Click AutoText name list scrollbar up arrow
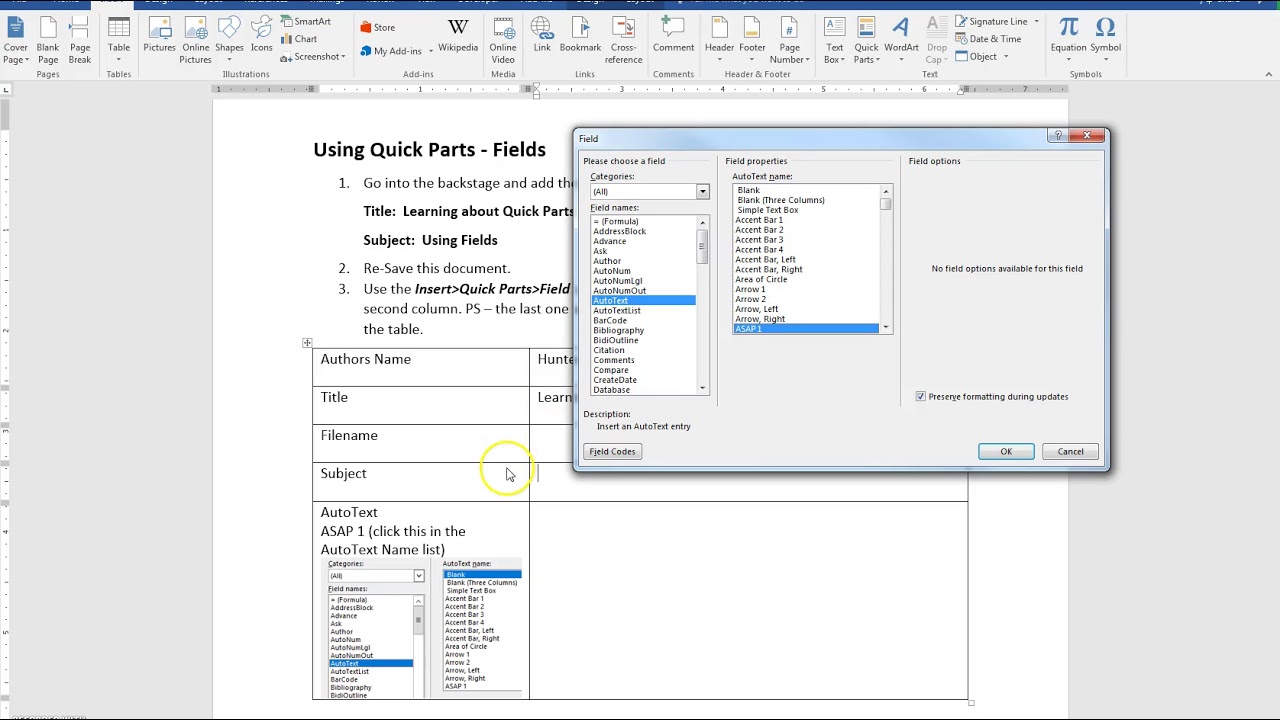1280x720 pixels. coord(885,191)
